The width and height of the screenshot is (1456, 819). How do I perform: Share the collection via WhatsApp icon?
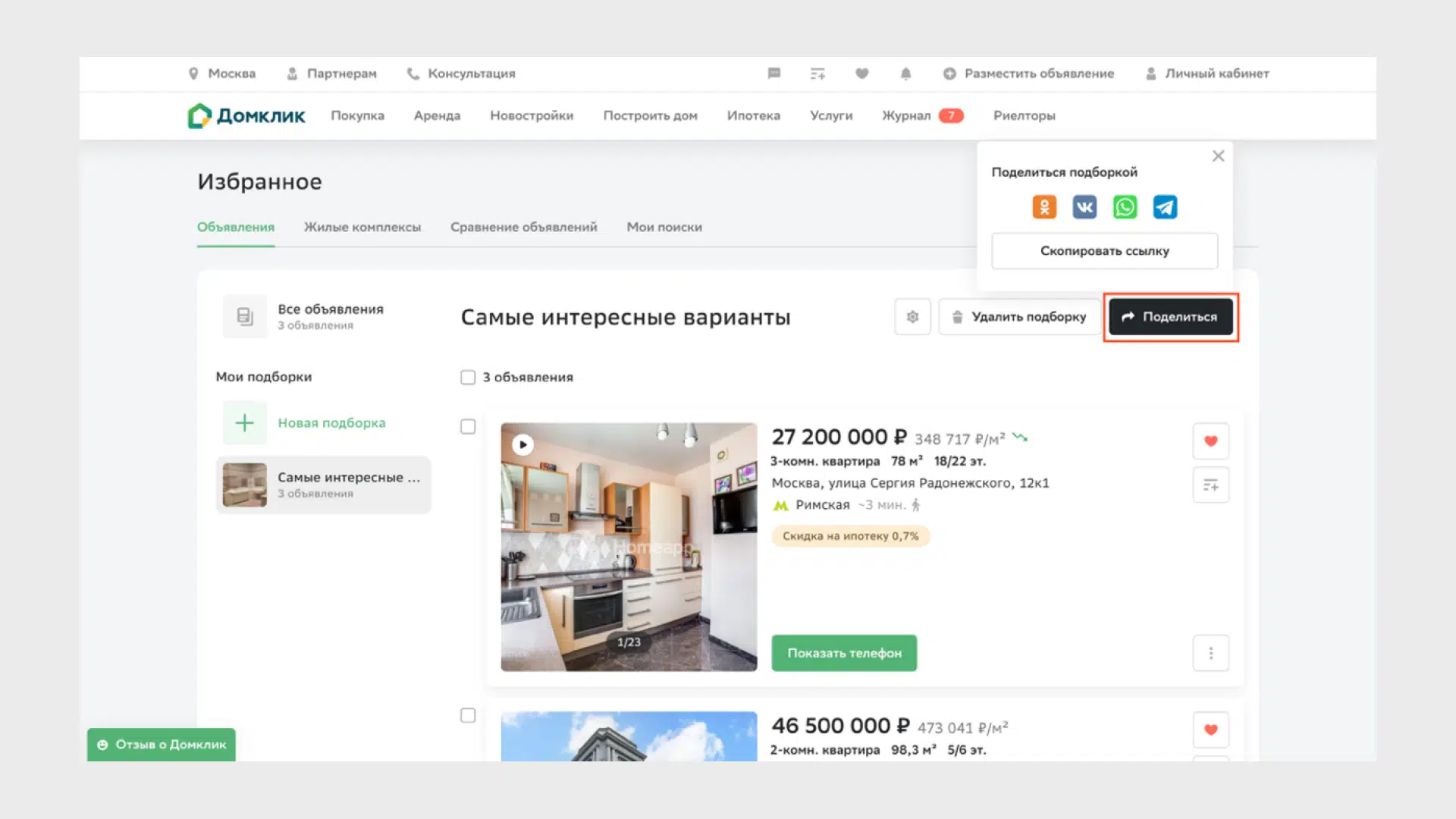click(x=1125, y=207)
